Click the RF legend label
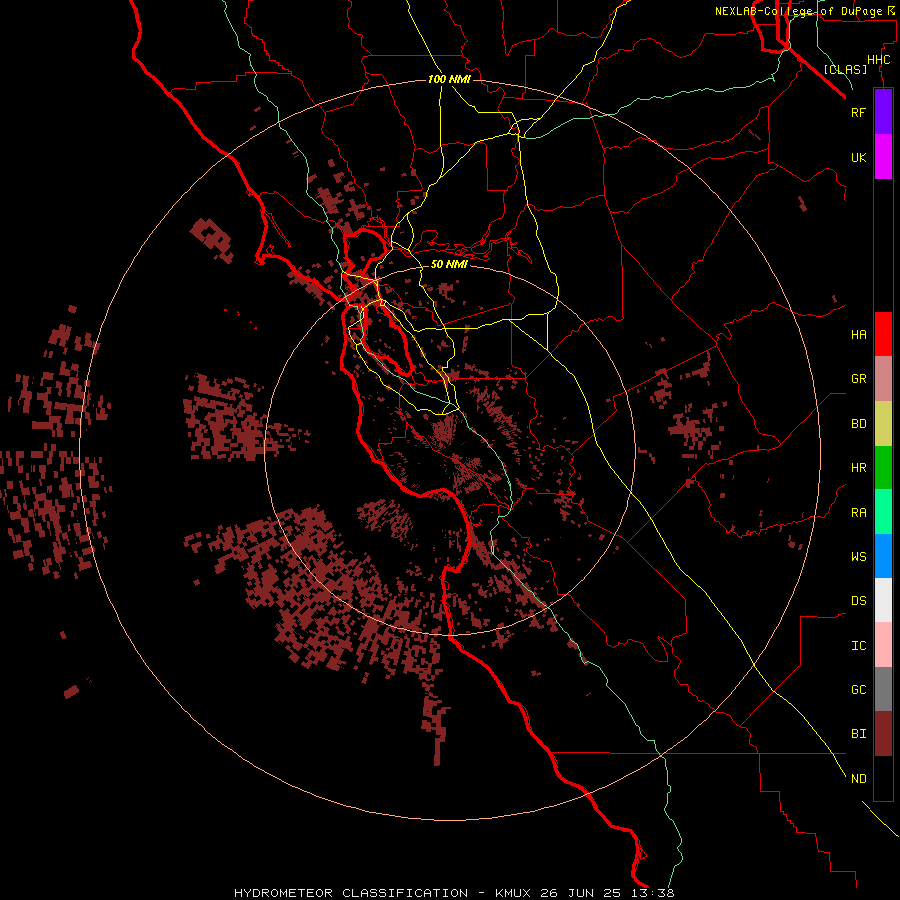Viewport: 900px width, 900px height. coord(858,112)
